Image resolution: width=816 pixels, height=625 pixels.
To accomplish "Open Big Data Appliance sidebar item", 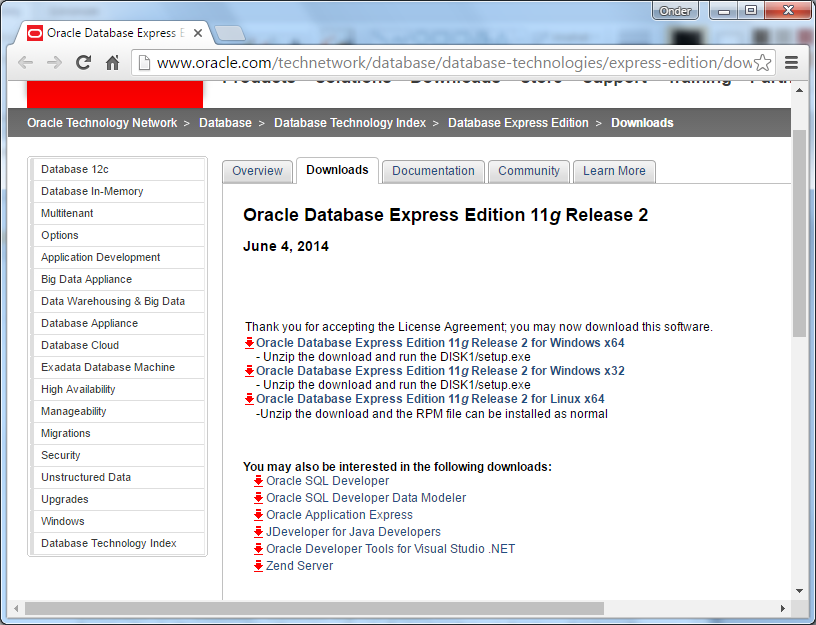I will click(119, 279).
